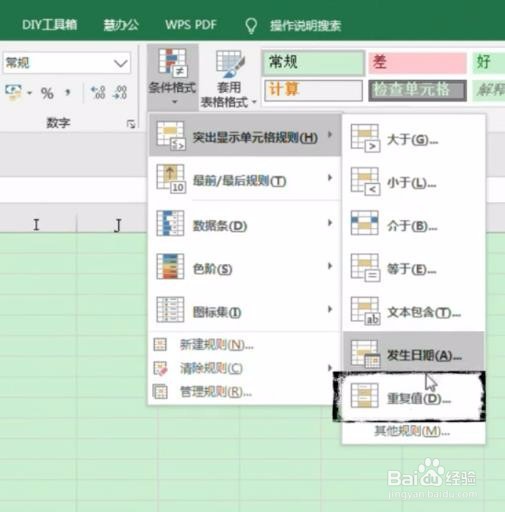This screenshot has height=512, width=505.
Task: Switch to the WPS PDF tab
Action: point(191,25)
